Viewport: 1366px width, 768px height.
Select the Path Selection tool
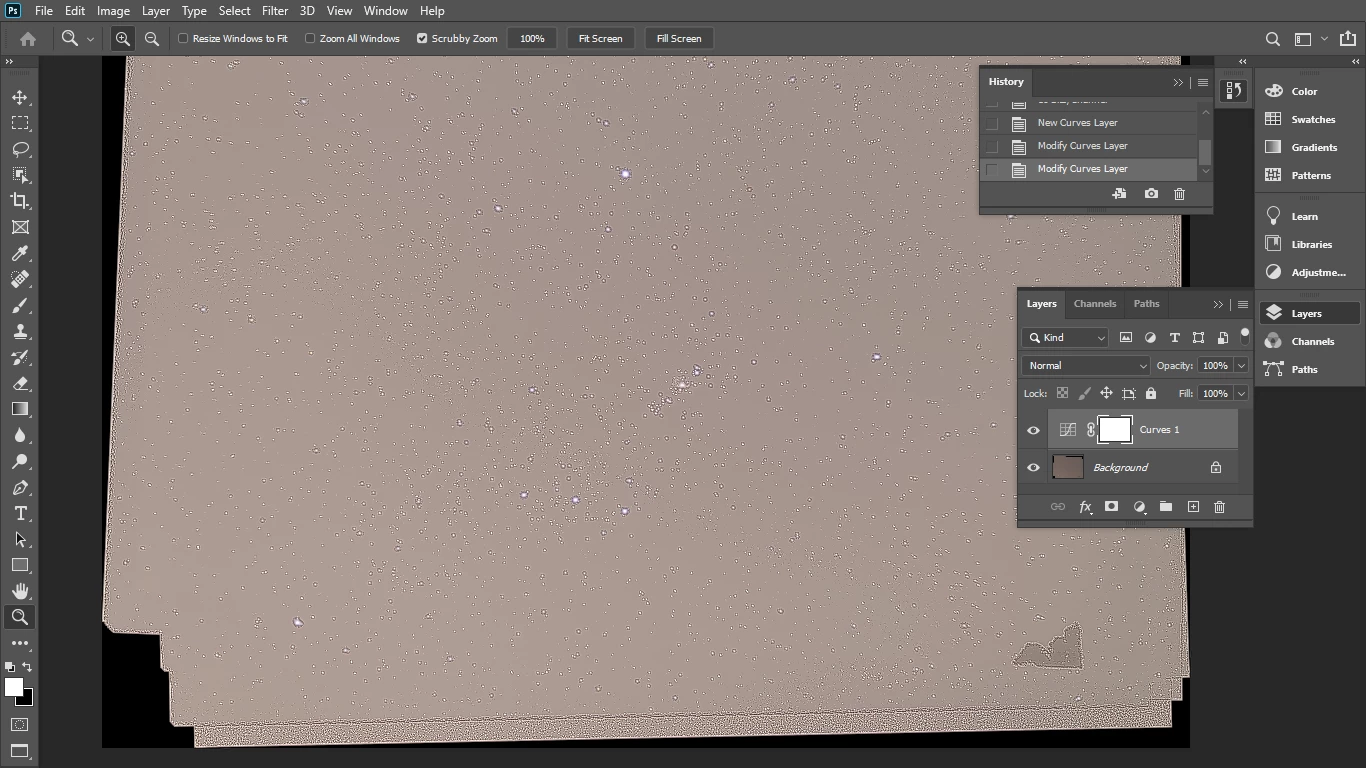coord(20,539)
